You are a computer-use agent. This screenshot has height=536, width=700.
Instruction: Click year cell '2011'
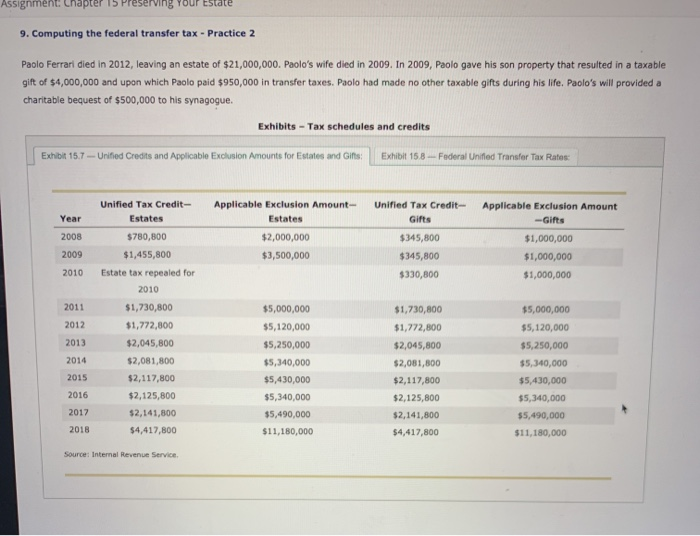pyautogui.click(x=74, y=307)
